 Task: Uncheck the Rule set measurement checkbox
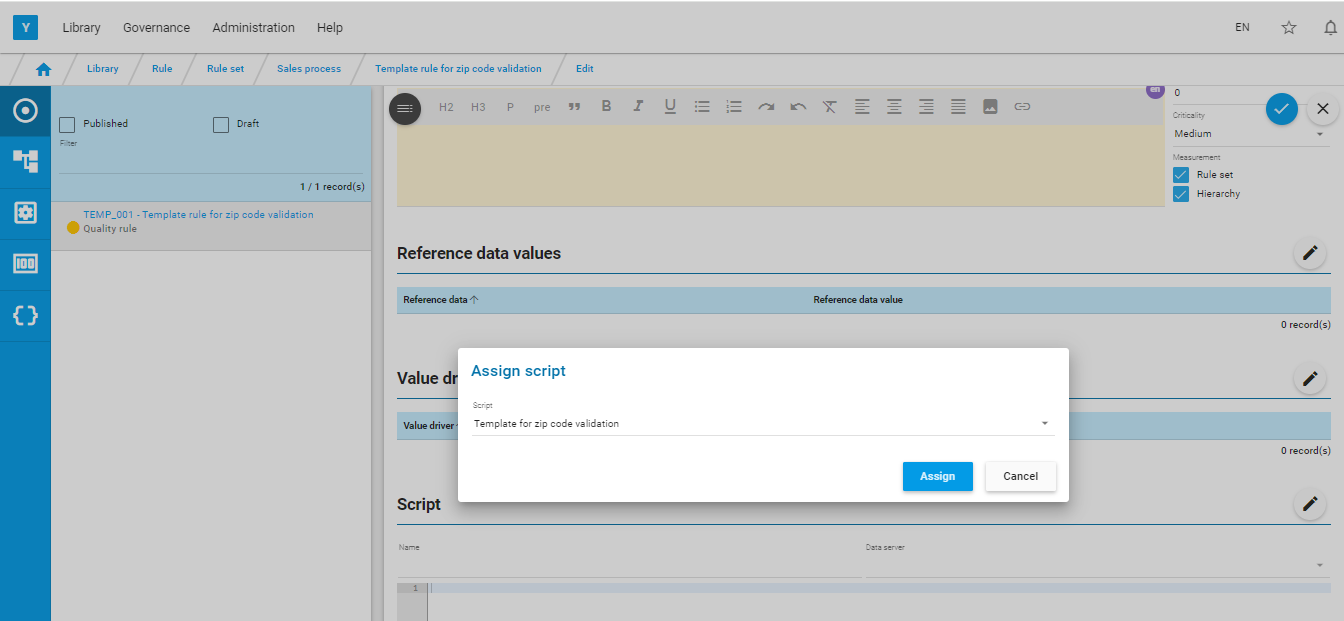click(1181, 175)
